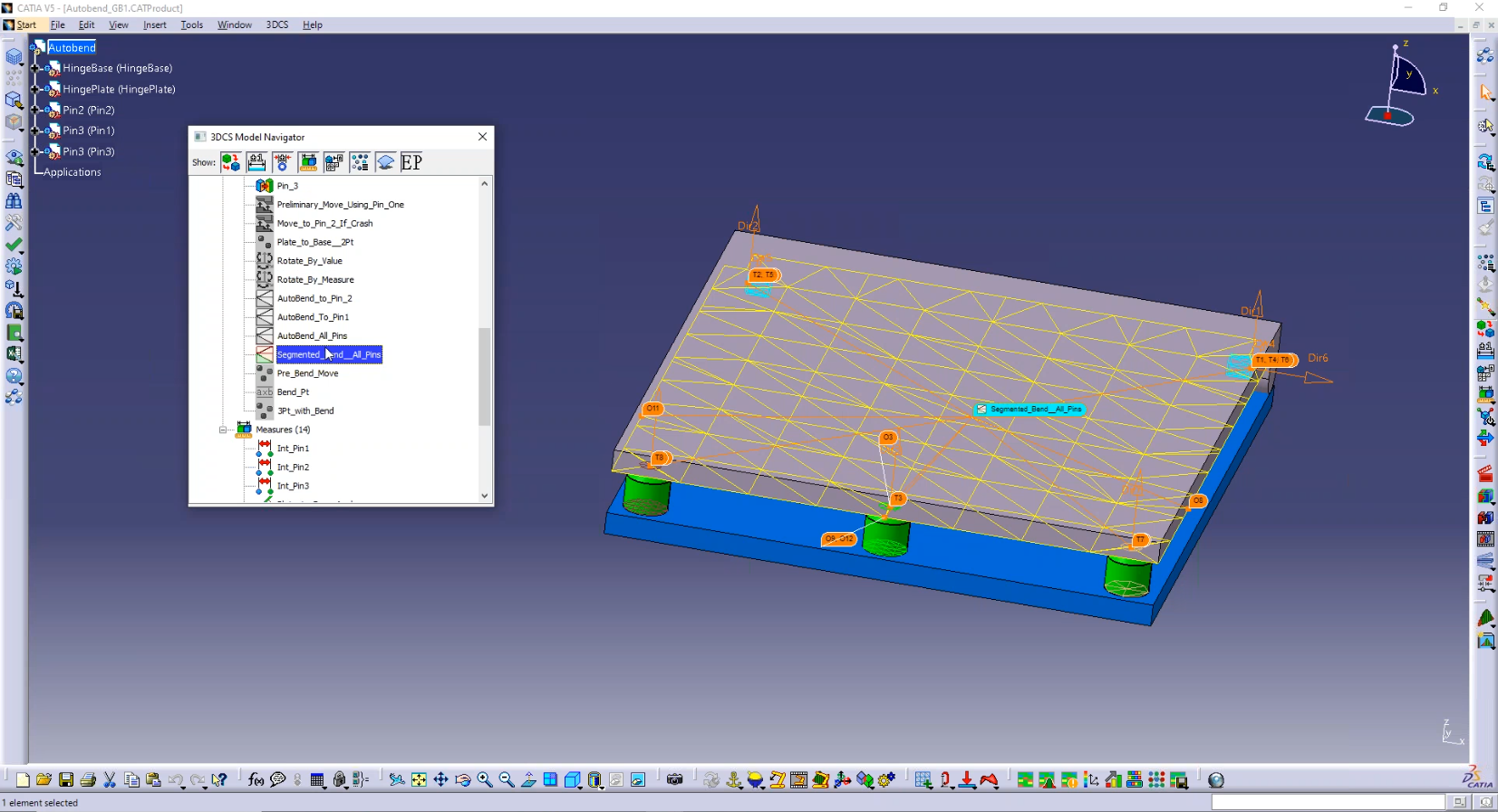Collapse the Measures (14) group

(223, 430)
